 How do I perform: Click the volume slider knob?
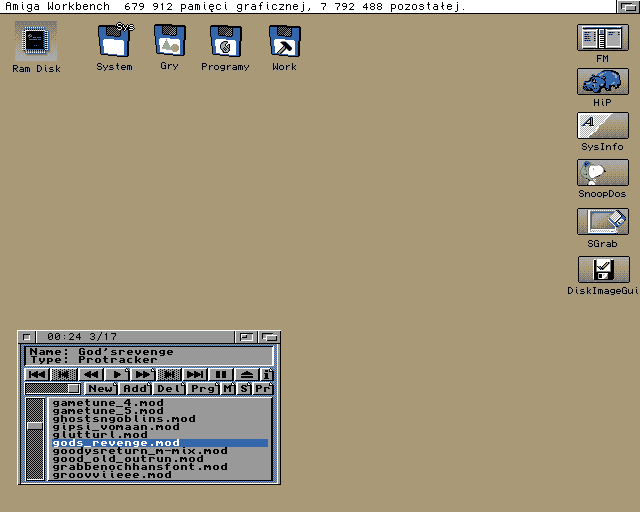click(x=73, y=389)
